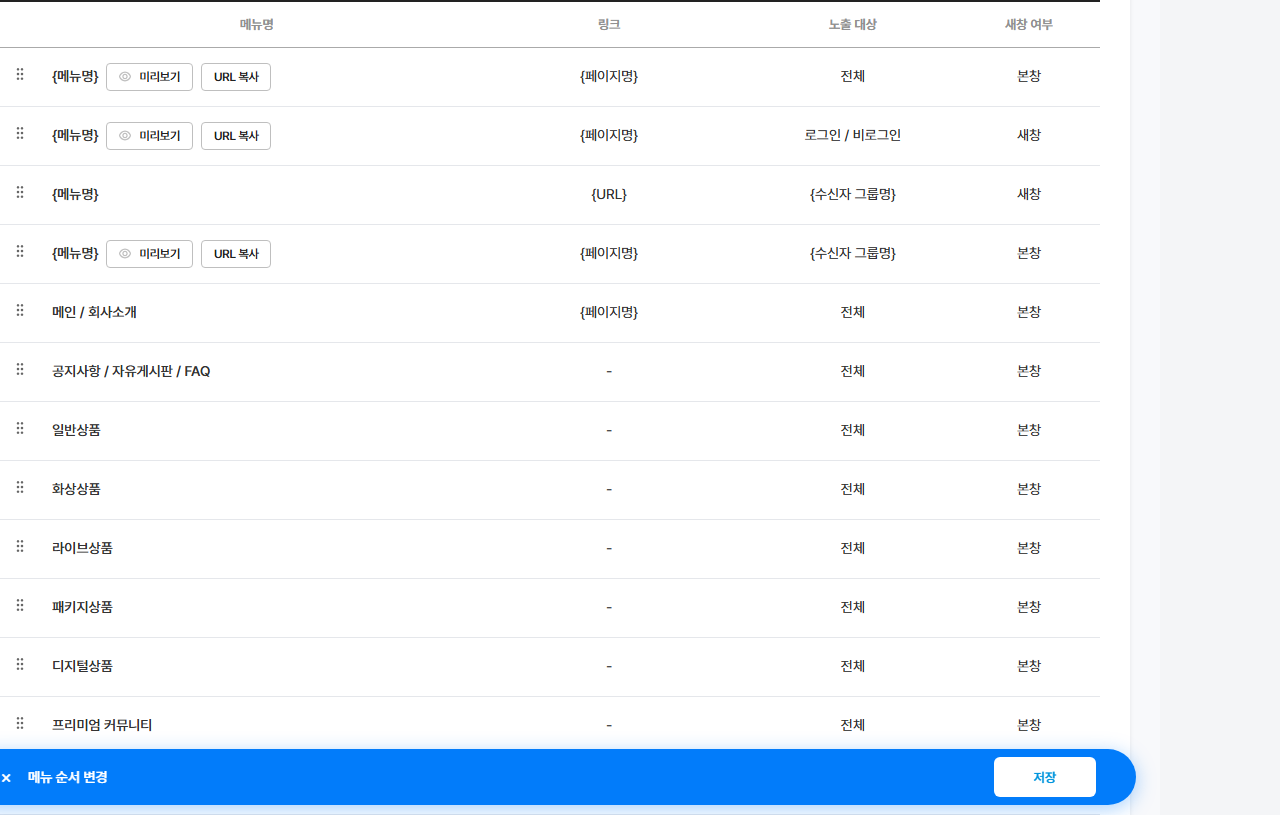The width and height of the screenshot is (1280, 815).
Task: Click the 메뉴명 column header
Action: click(257, 24)
